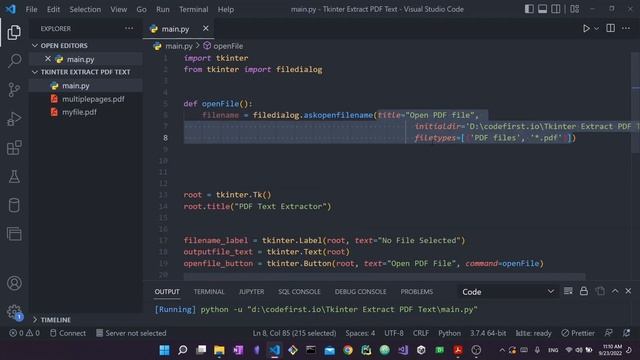Image resolution: width=640 pixels, height=360 pixels.
Task: Switch to the Terminal panel tab
Action: [x=209, y=291]
